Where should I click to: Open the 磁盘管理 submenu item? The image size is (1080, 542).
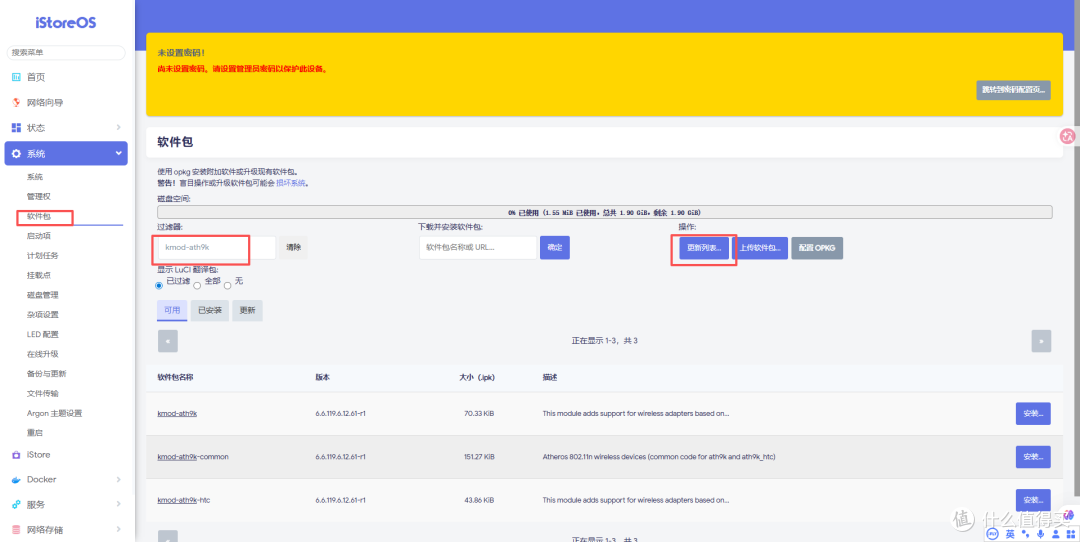click(43, 295)
